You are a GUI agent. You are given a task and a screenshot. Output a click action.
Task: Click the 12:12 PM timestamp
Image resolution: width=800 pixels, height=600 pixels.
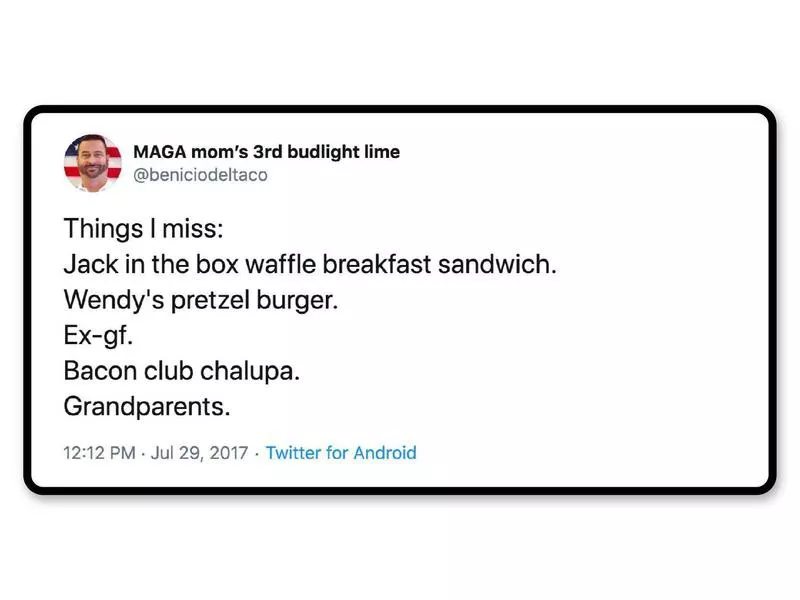tap(99, 452)
